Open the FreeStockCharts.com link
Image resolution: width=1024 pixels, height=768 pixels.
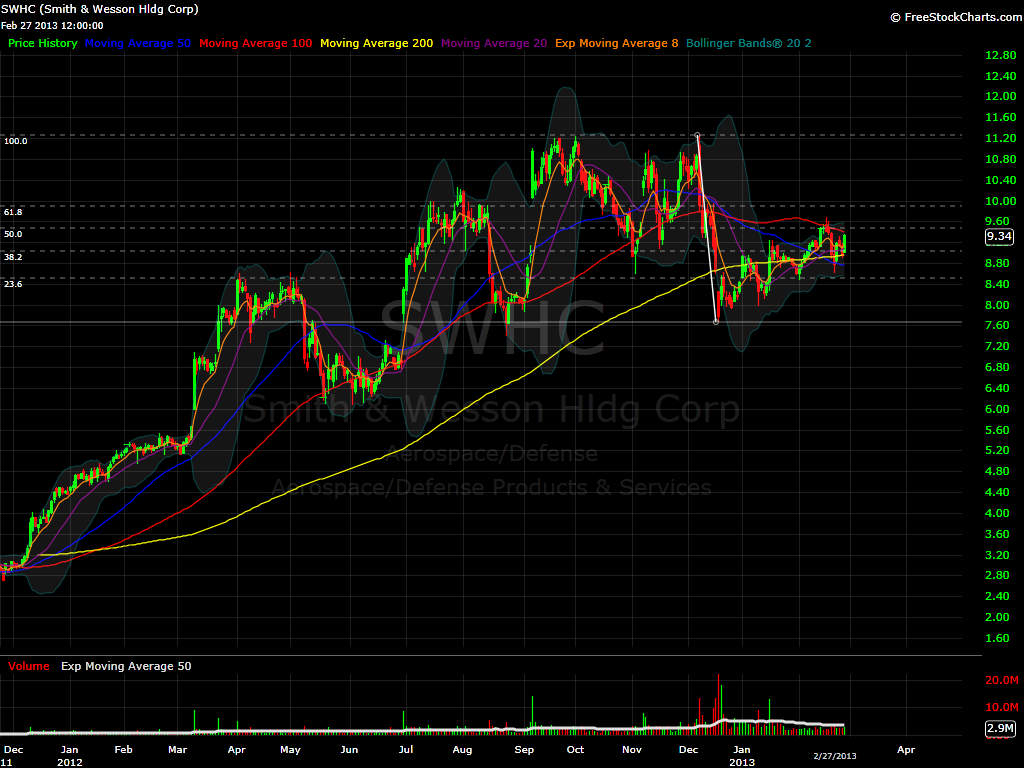point(953,17)
